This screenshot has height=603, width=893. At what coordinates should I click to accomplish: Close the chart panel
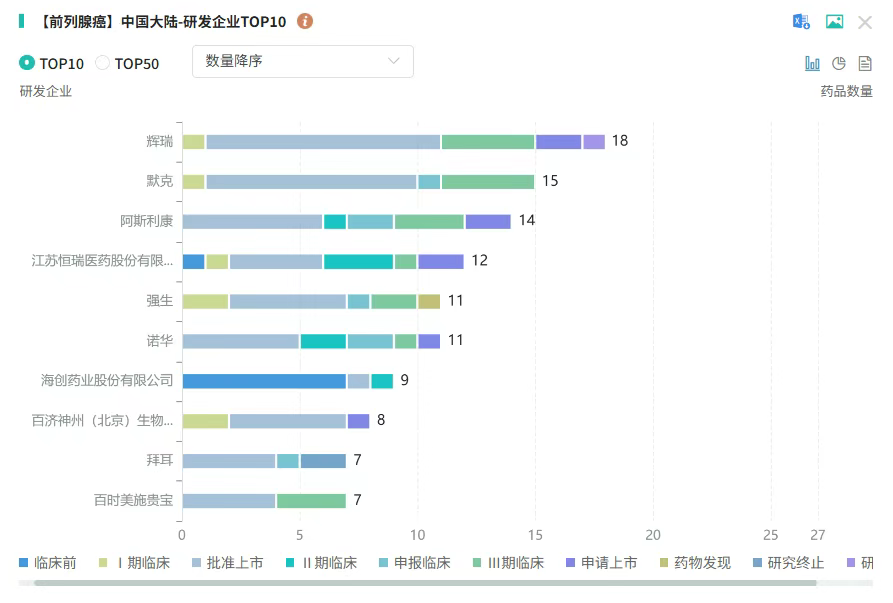point(865,22)
